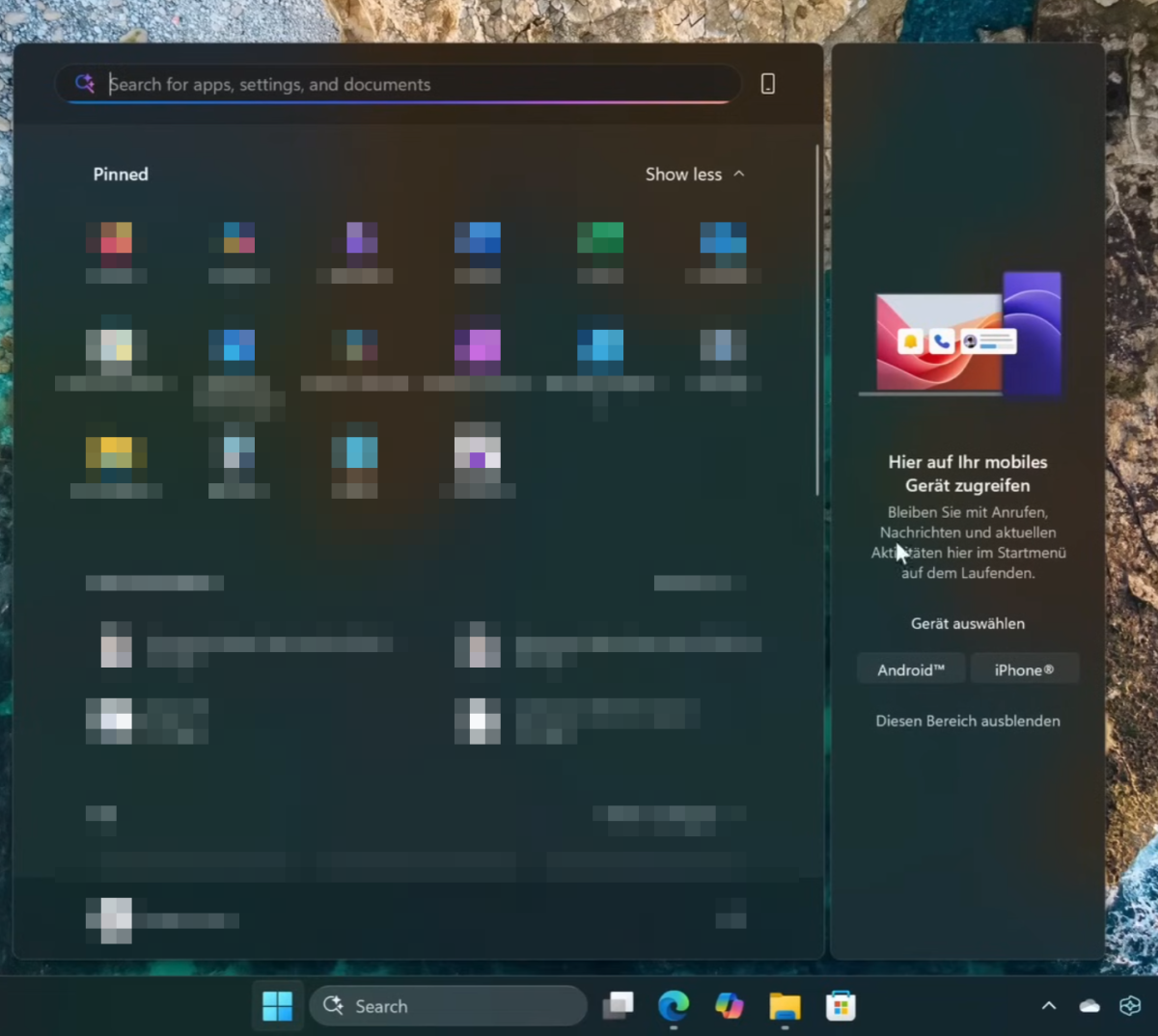Focus the Start menu search field
The image size is (1158, 1036).
pos(415,85)
